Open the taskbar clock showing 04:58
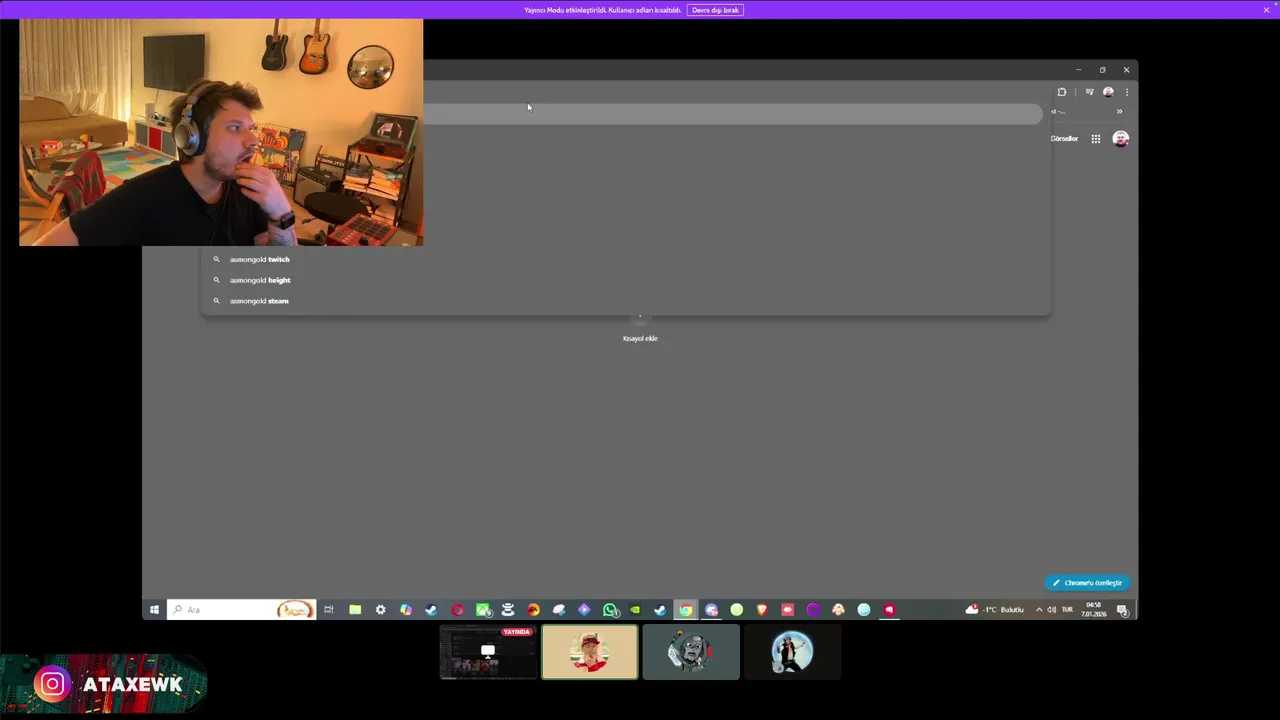The width and height of the screenshot is (1280, 720). 1093,610
